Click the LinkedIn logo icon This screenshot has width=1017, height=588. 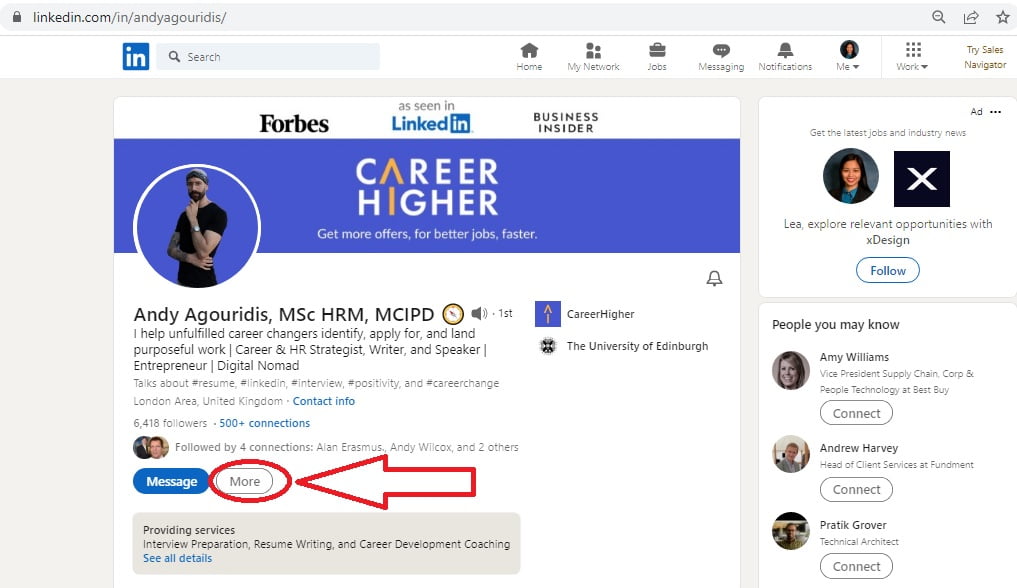[x=136, y=56]
